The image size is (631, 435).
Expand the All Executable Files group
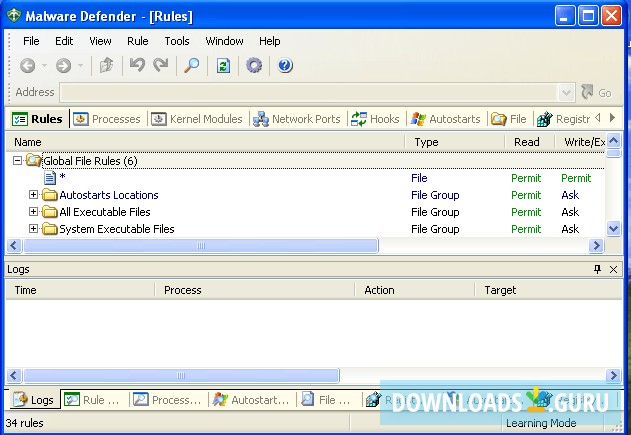pos(33,212)
